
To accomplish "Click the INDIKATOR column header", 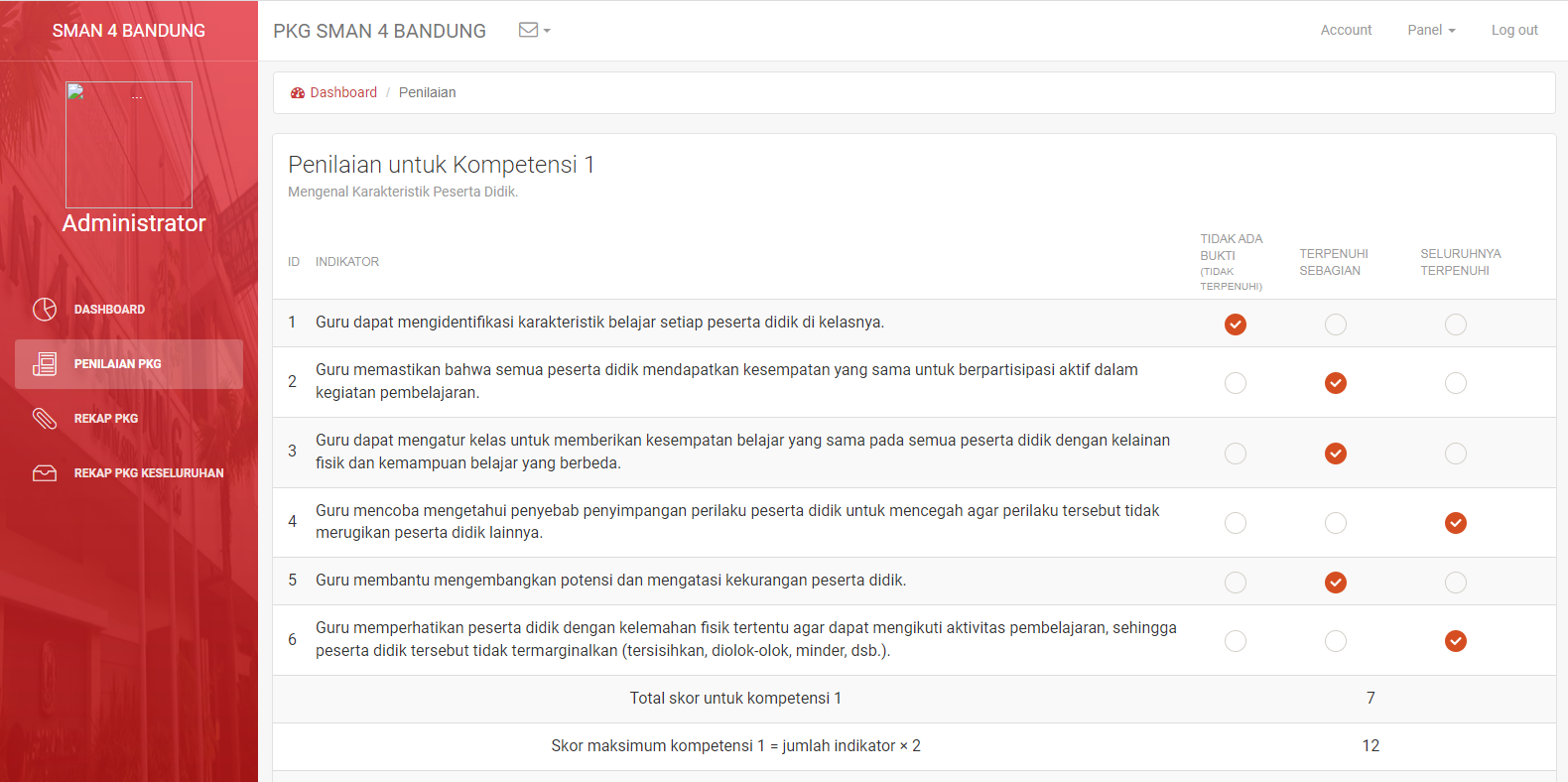I will 347,262.
